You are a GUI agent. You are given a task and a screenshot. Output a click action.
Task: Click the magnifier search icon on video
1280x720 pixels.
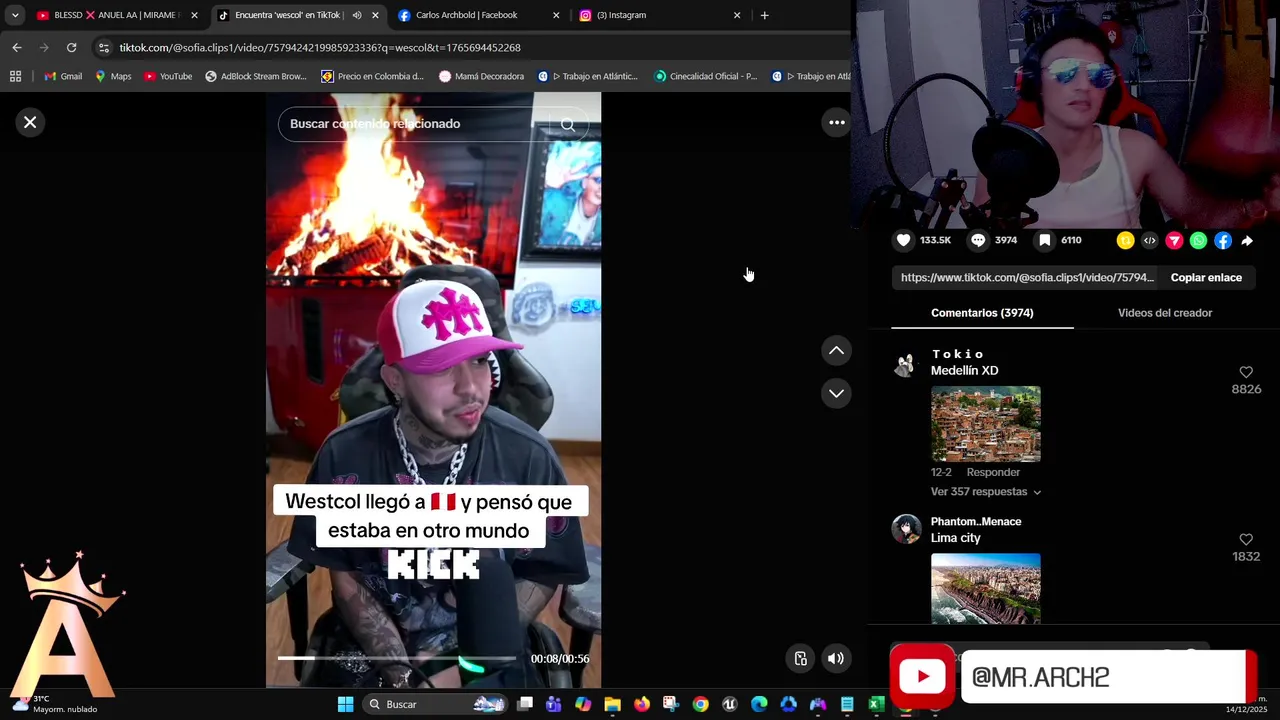click(568, 124)
